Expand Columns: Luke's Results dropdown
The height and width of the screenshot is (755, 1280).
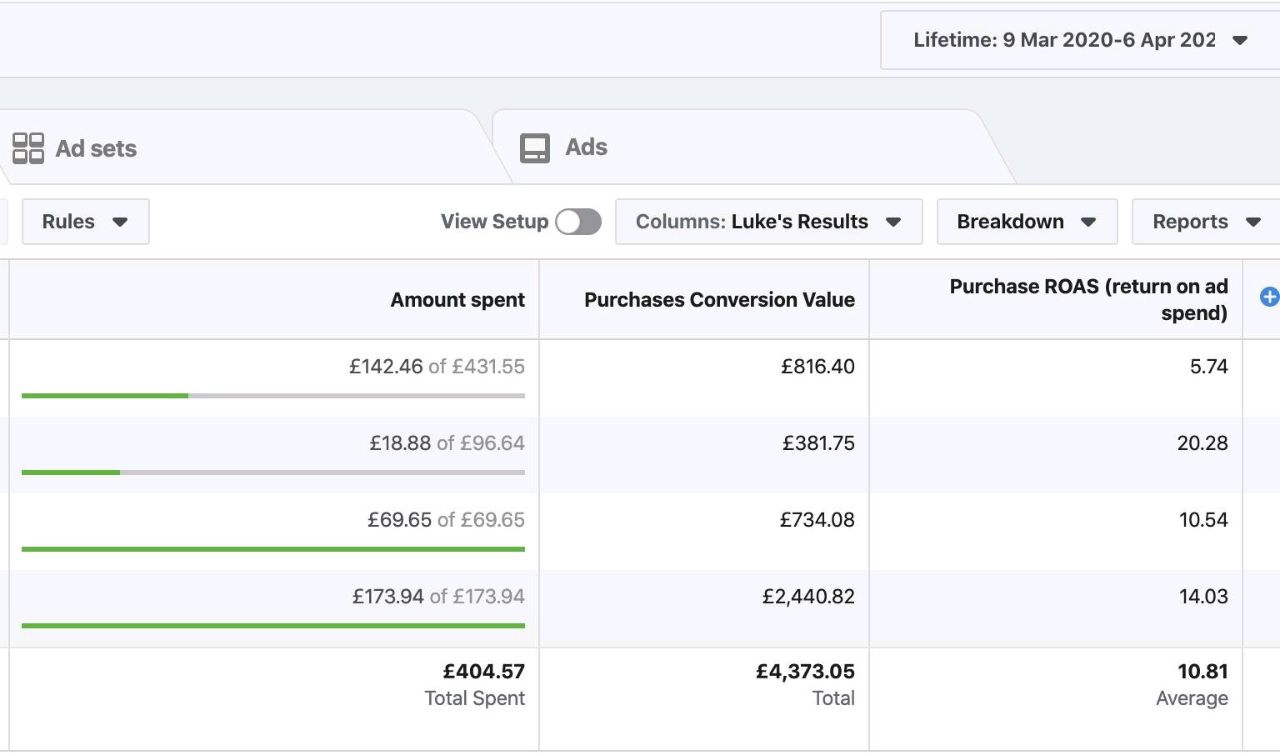[768, 222]
